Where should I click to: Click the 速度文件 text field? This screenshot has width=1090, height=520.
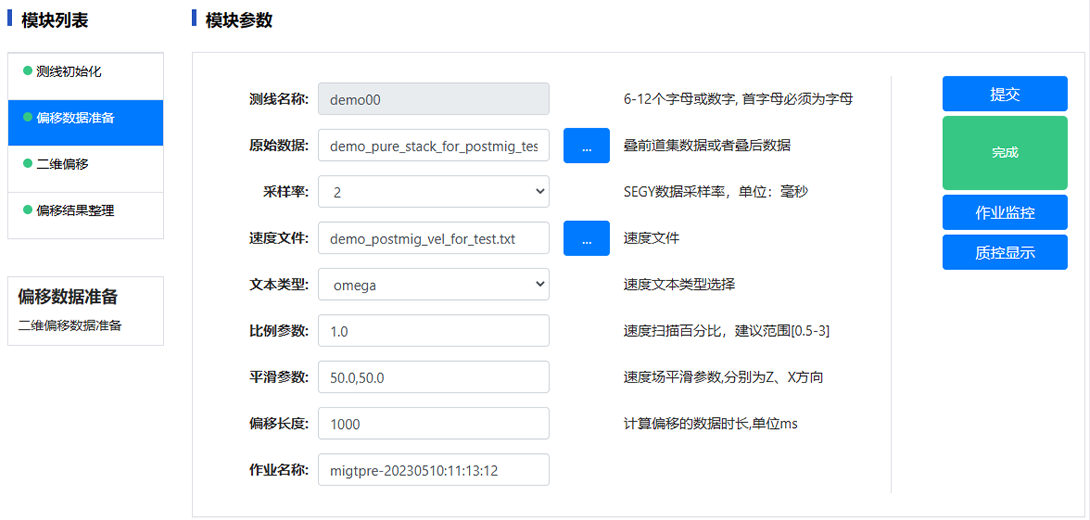(x=433, y=239)
